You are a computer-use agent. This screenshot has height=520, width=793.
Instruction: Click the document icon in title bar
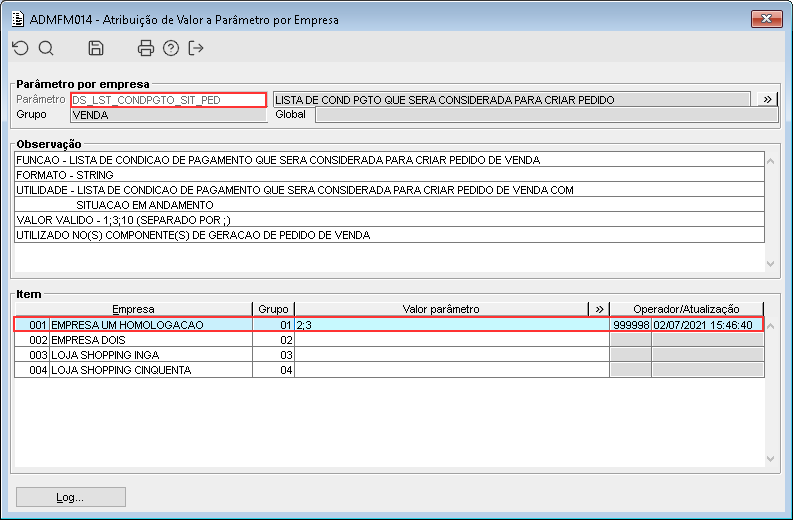point(18,19)
